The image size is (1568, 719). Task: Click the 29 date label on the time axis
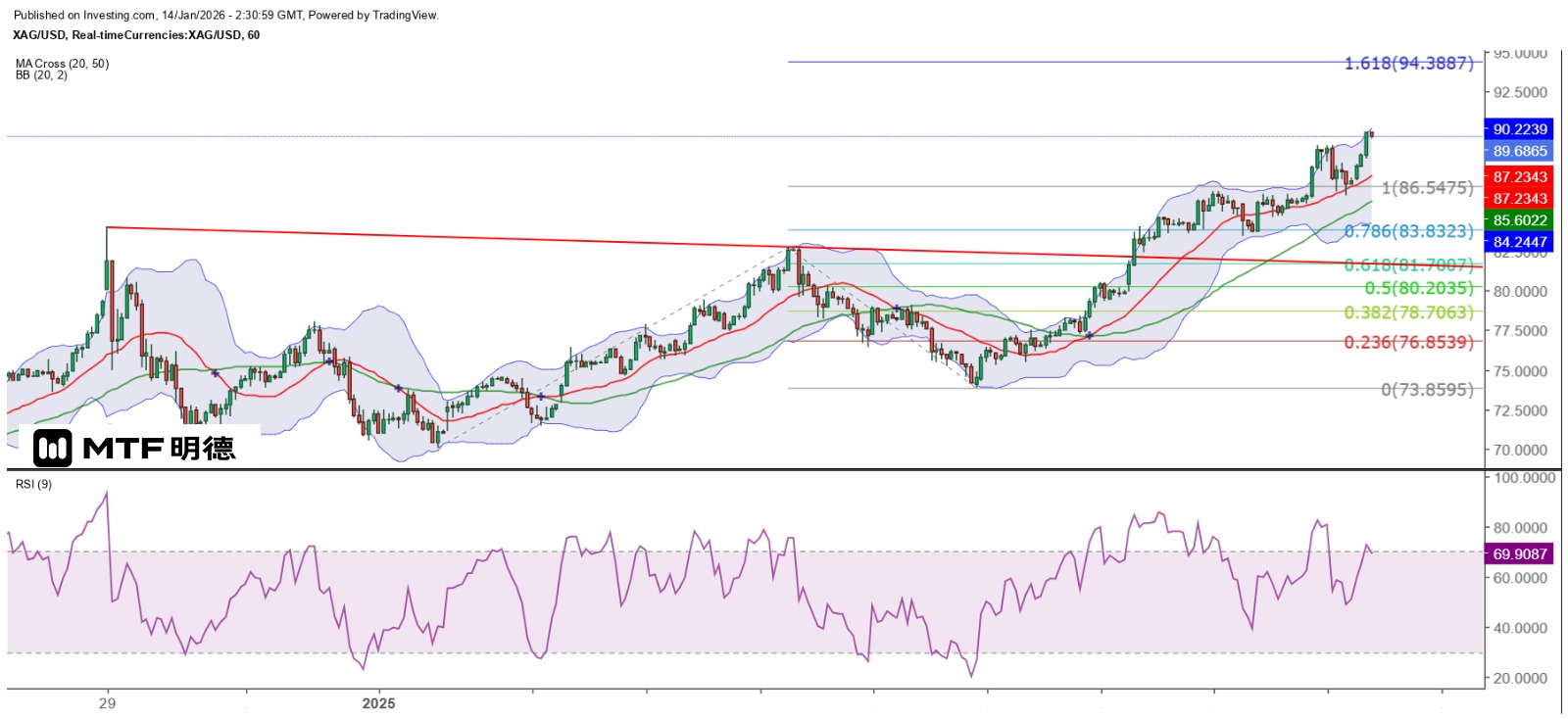click(107, 703)
